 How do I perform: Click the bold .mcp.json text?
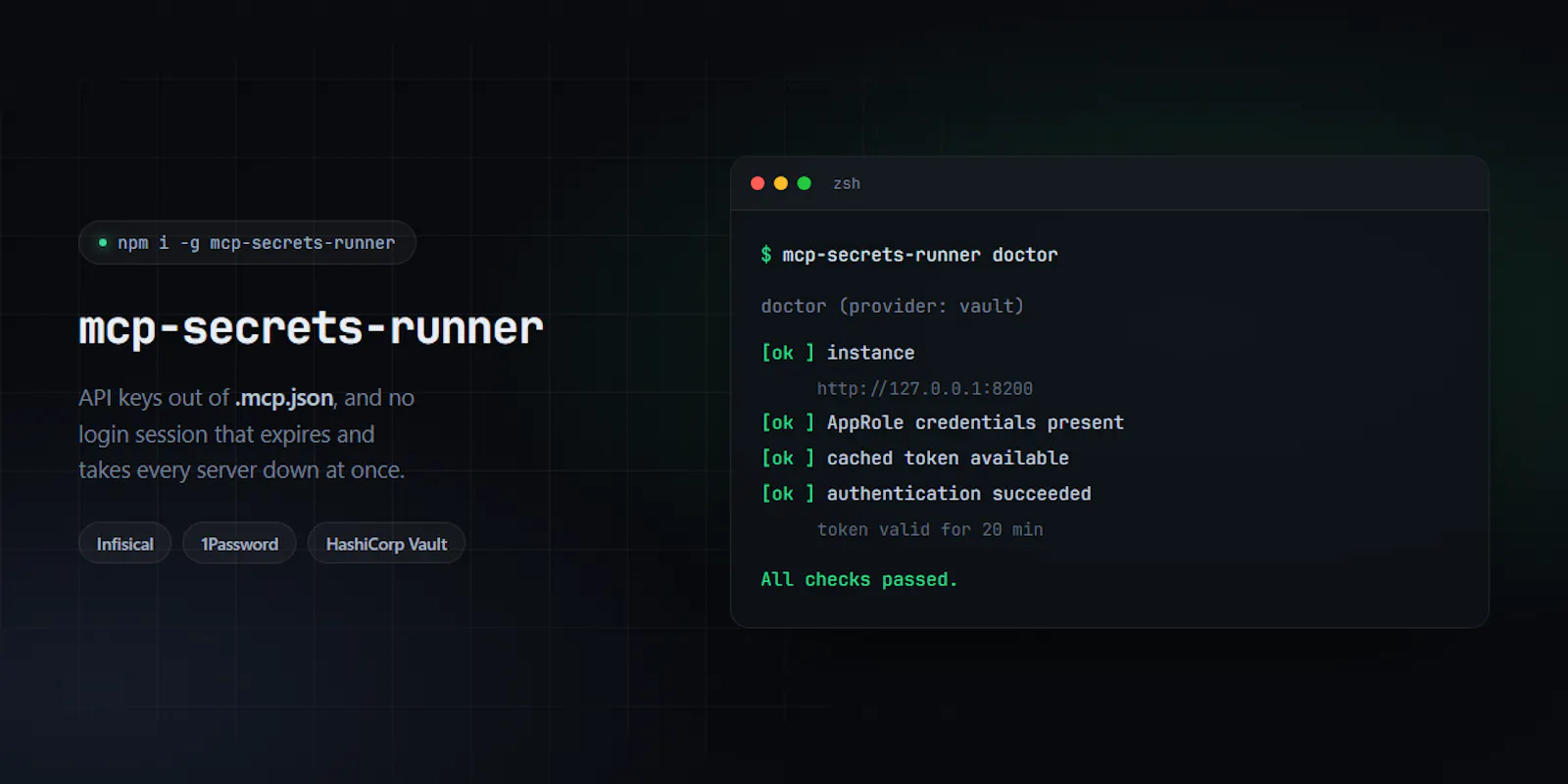284,398
